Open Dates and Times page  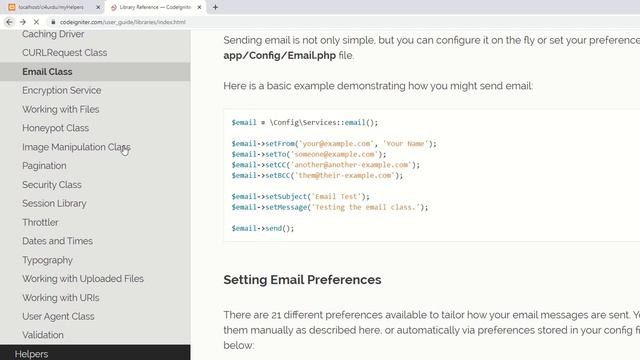coord(57,241)
